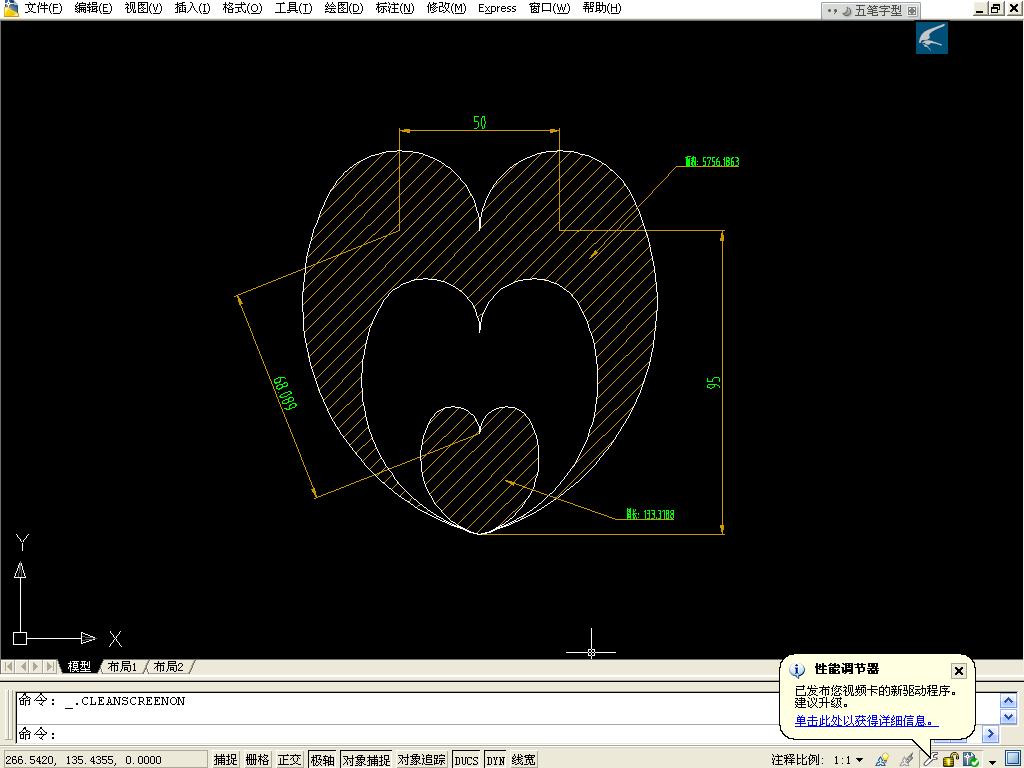The height and width of the screenshot is (768, 1024).
Task: Toggle 栅格 grid display
Action: pyautogui.click(x=257, y=760)
